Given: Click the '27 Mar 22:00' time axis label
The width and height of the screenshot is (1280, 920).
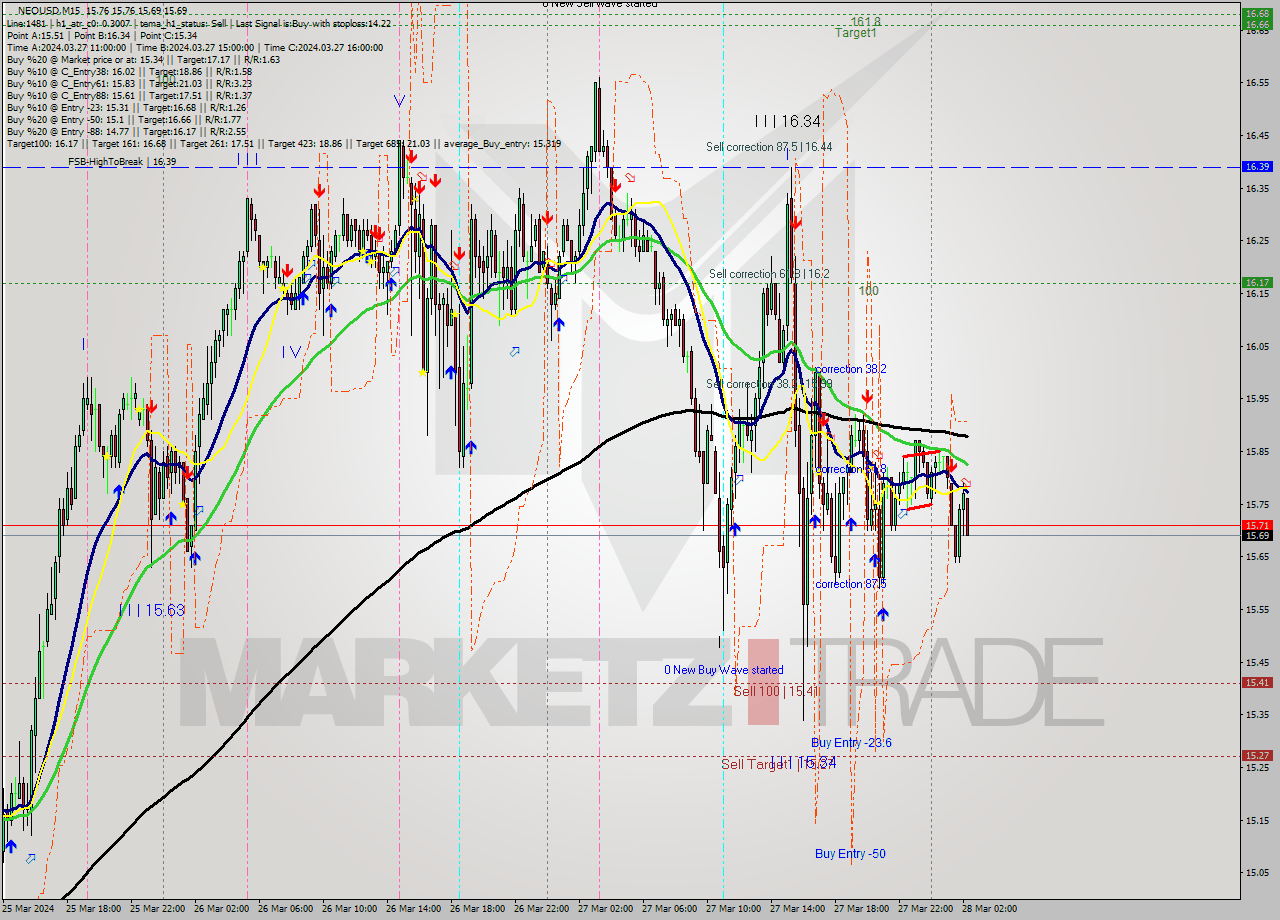Looking at the screenshot, I should 927,909.
